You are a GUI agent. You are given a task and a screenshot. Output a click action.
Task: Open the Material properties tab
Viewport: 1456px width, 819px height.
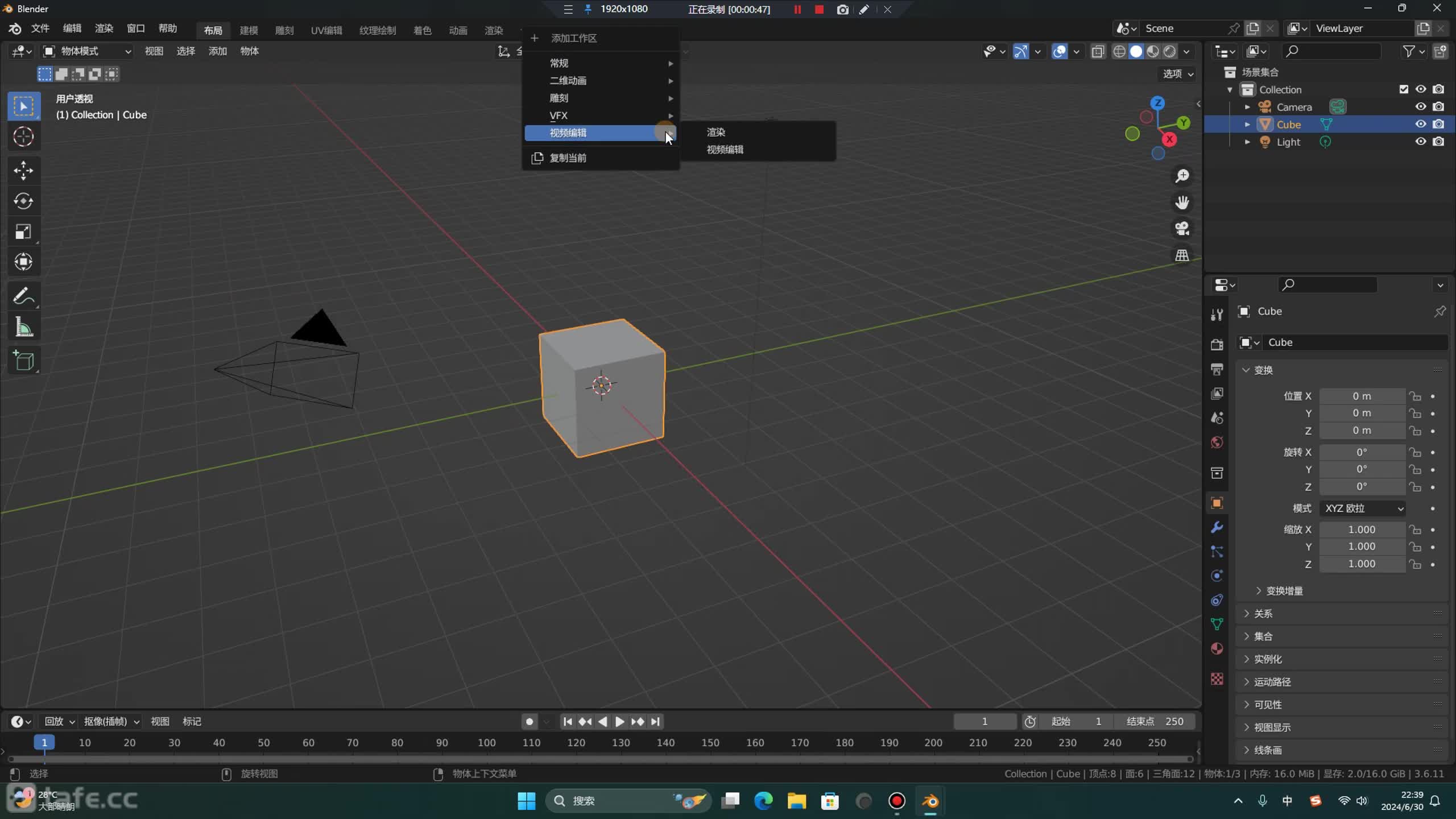coord(1217,648)
